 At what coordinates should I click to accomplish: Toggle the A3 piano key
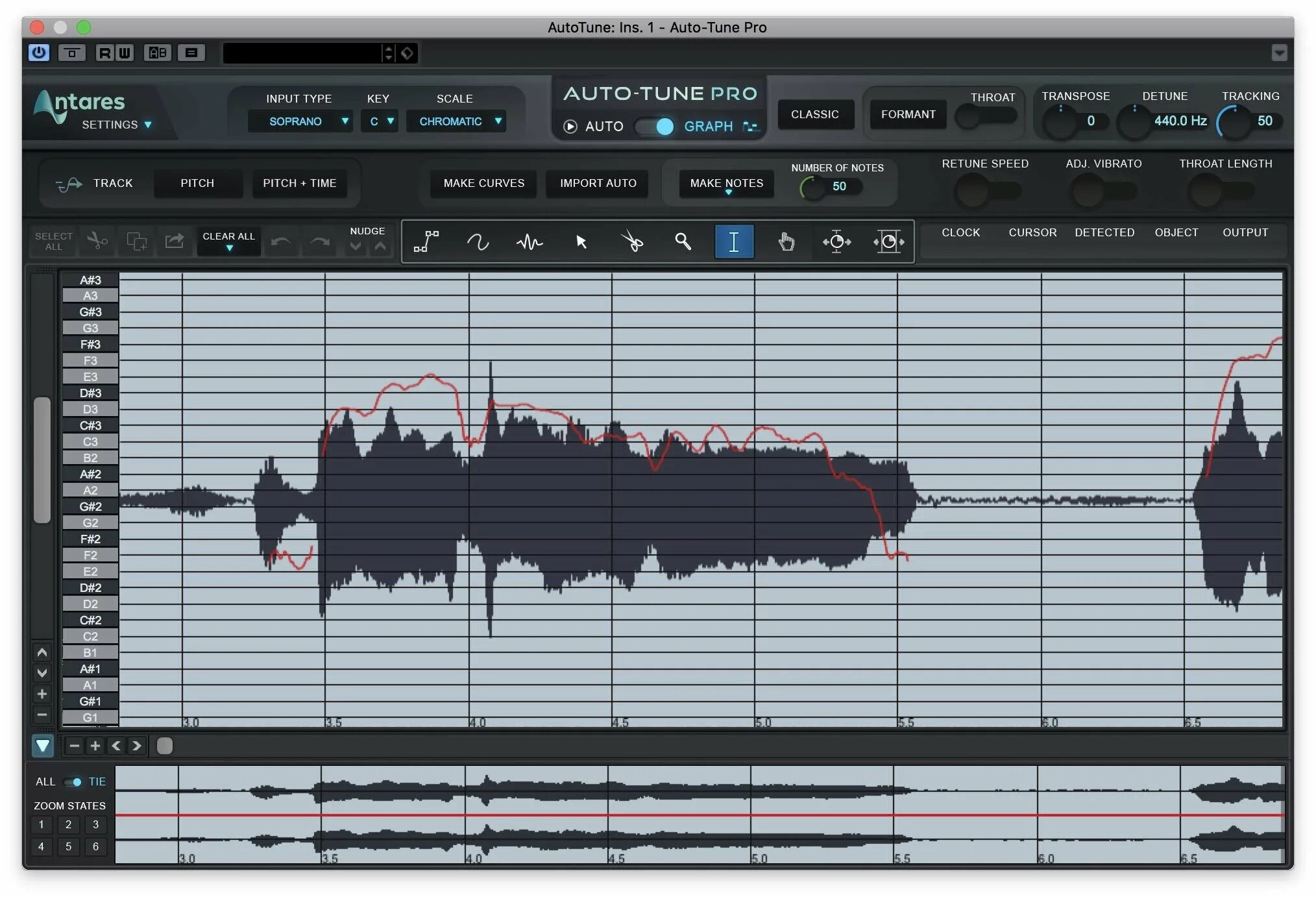(90, 296)
